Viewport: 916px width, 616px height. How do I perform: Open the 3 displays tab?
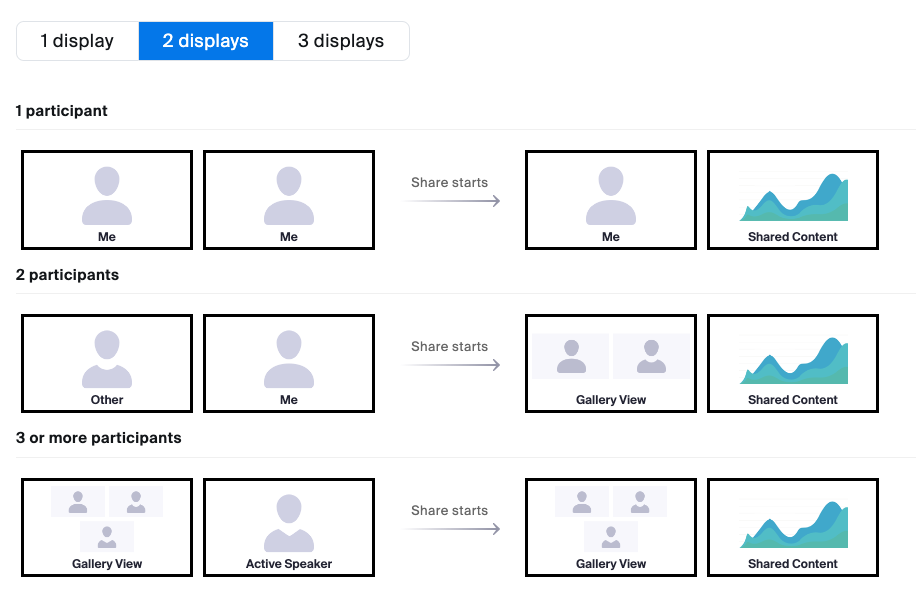[x=341, y=41]
